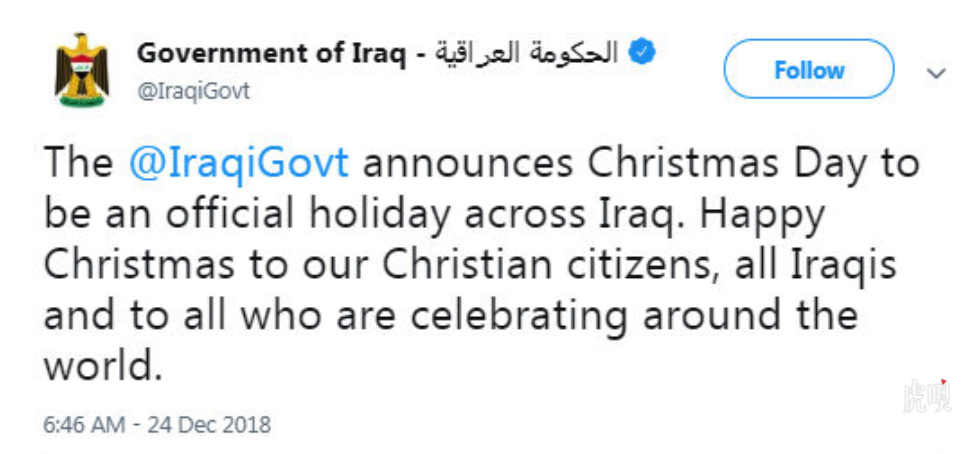Open the gray @IraqiGovt handle under the name
The image size is (972, 454).
193,92
